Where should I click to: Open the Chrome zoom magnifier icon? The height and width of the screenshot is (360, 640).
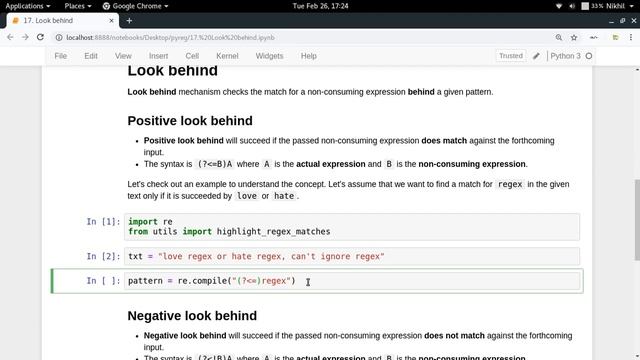559,38
